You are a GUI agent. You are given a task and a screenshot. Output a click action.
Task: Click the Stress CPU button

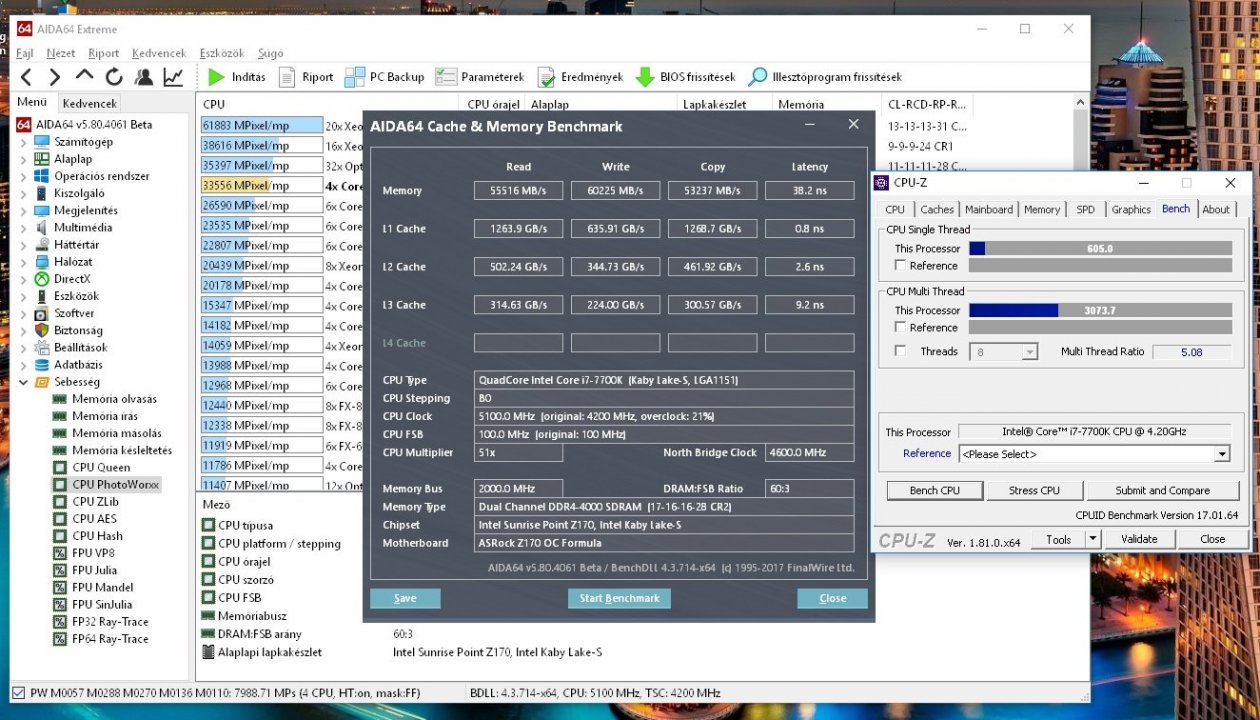[1034, 490]
